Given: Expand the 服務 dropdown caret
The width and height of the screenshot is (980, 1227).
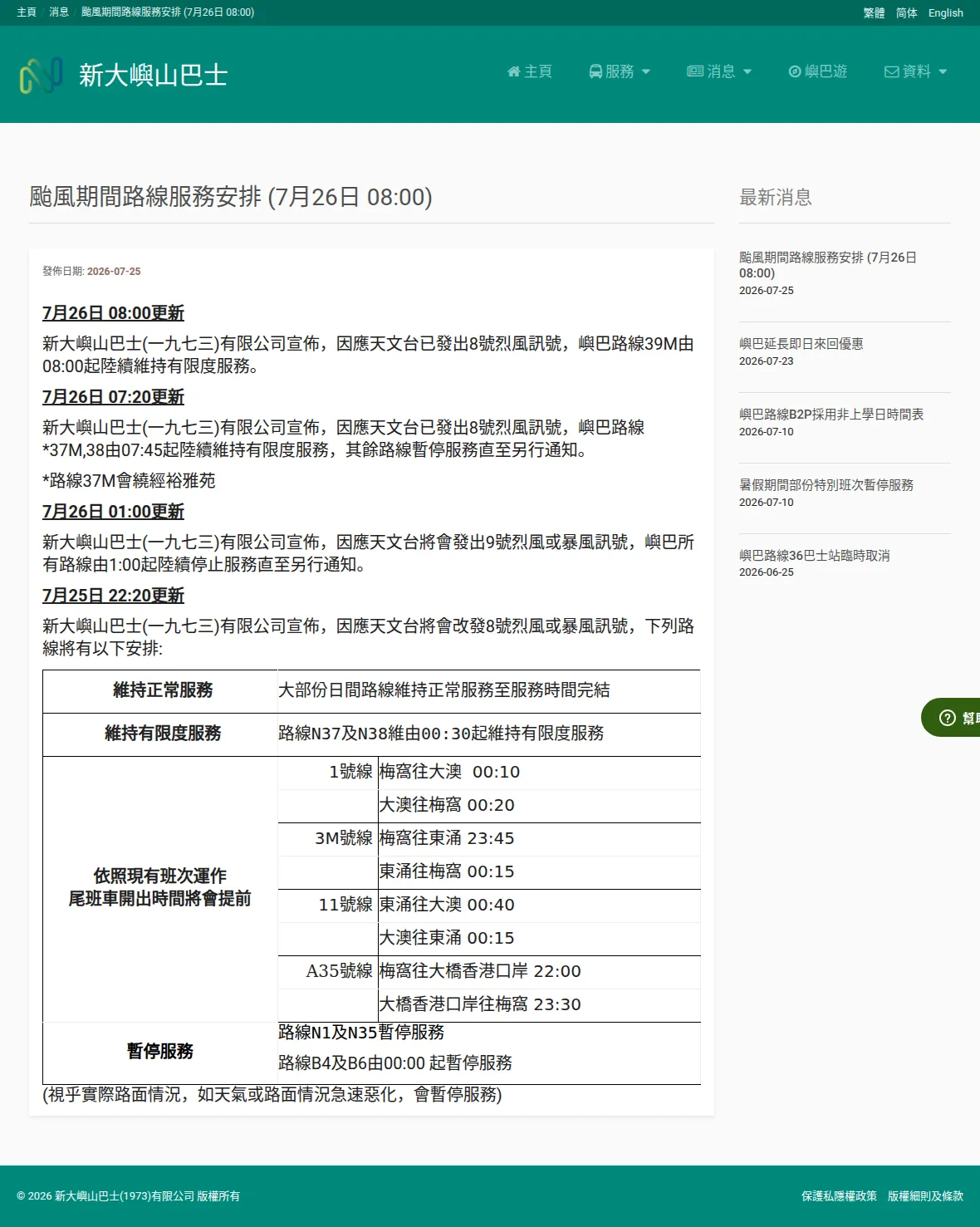Looking at the screenshot, I should pos(646,71).
